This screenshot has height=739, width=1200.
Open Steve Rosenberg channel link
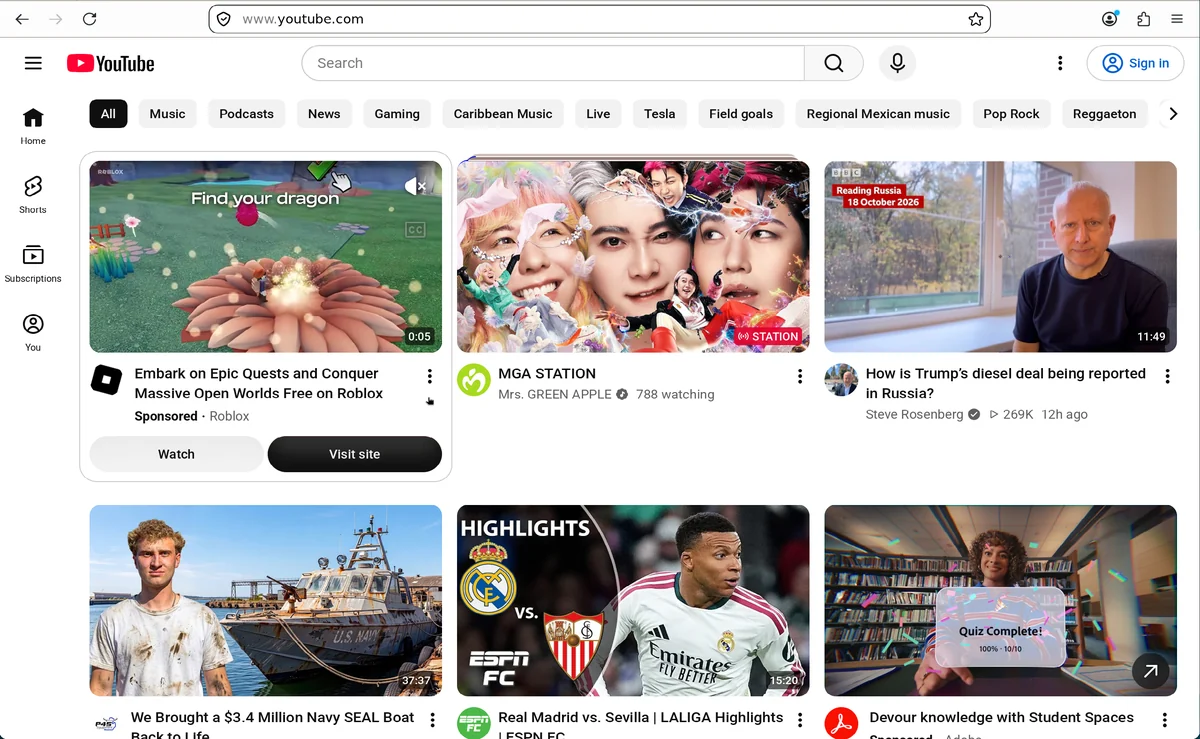click(914, 414)
